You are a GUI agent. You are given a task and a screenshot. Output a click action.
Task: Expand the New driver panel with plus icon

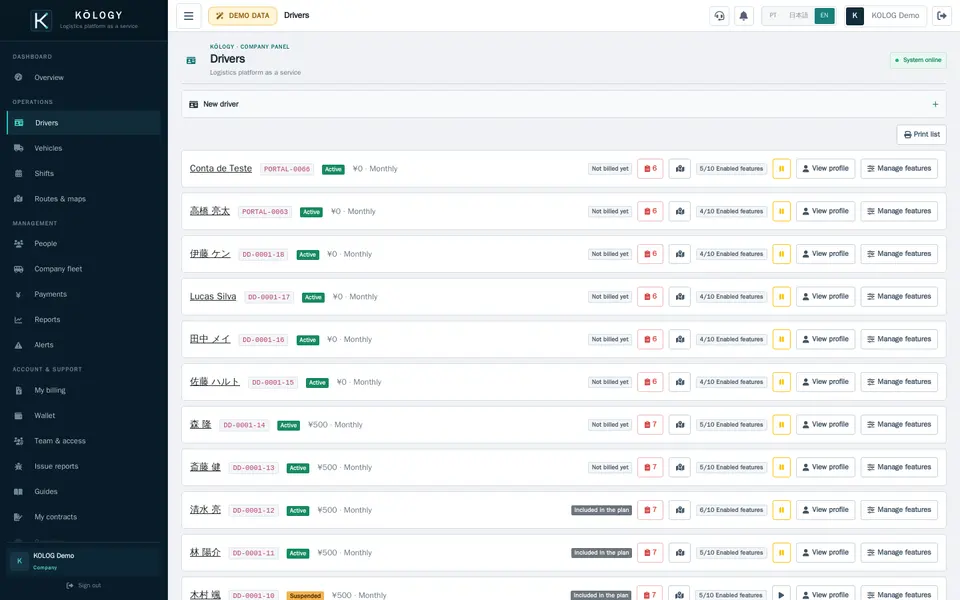(x=935, y=104)
